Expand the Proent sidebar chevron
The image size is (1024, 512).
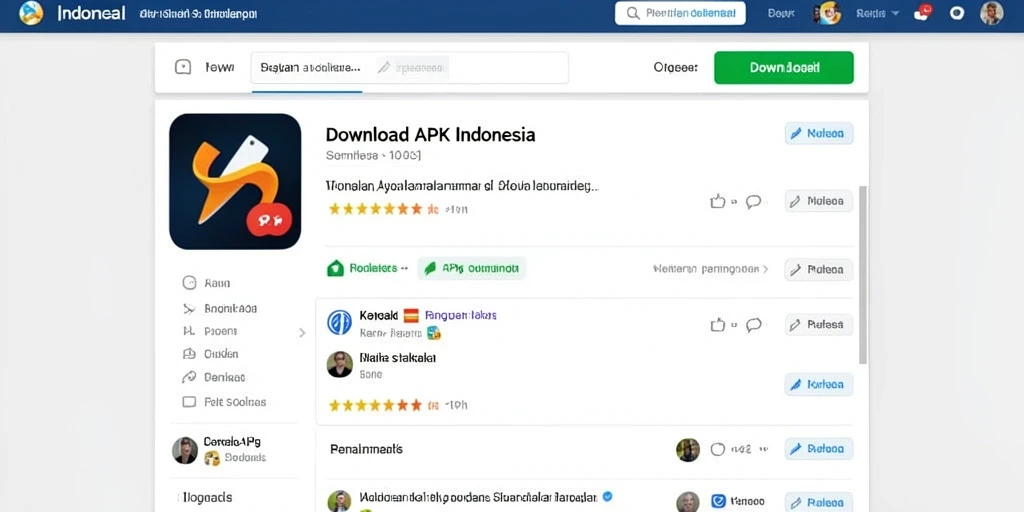click(302, 332)
